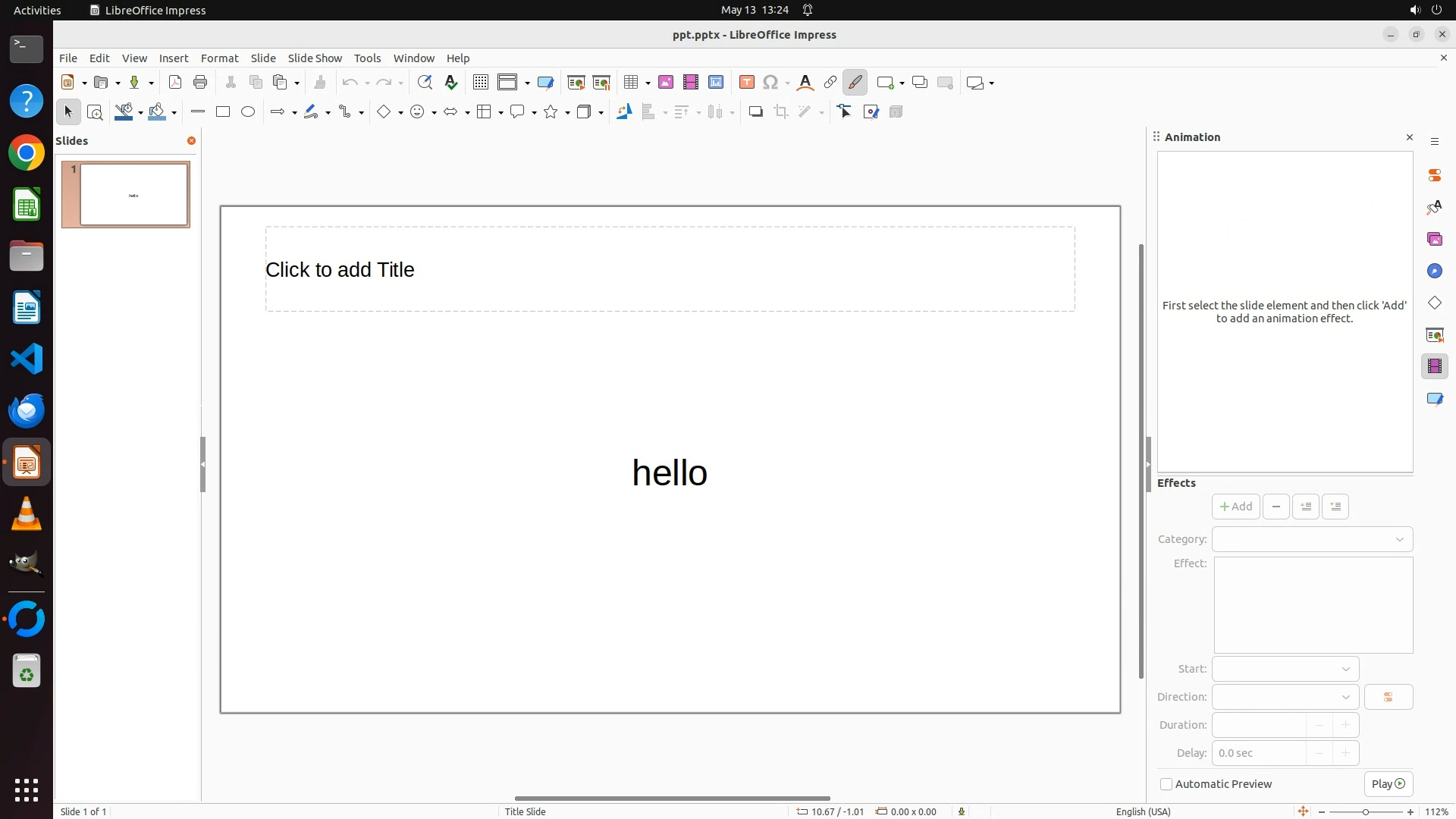
Task: Click the Crop Image tool
Action: pos(781,112)
